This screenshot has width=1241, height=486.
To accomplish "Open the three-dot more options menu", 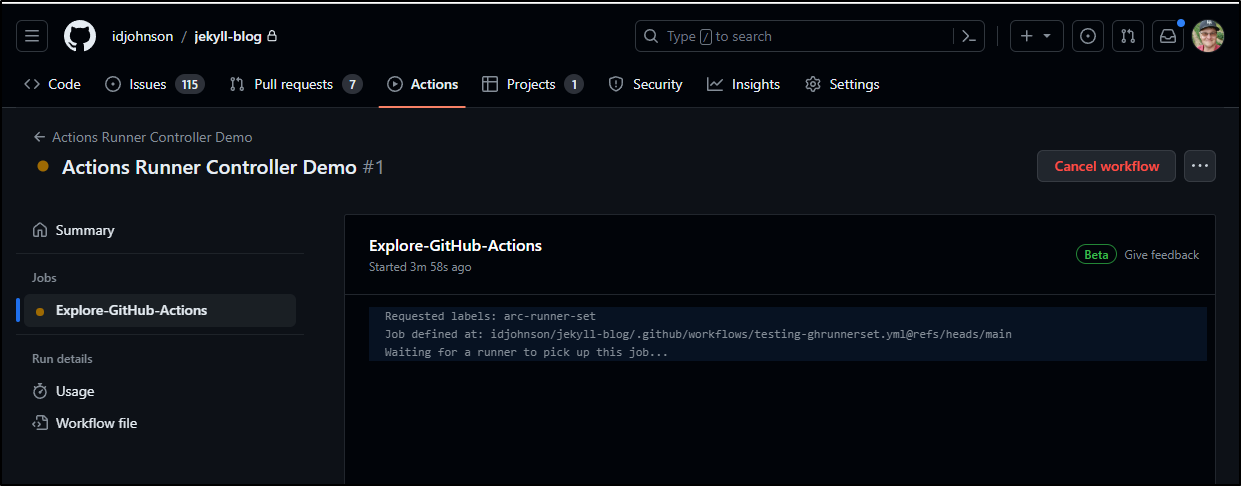I will click(1200, 166).
